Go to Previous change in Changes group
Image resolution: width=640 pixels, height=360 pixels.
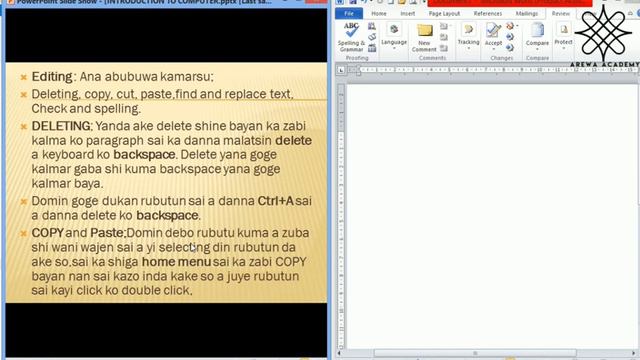[510, 37]
